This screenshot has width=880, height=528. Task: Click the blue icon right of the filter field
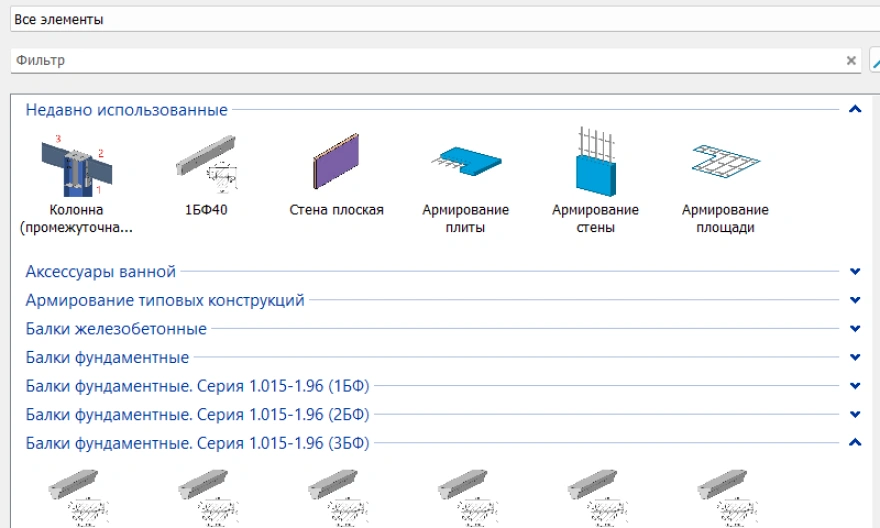[875, 61]
